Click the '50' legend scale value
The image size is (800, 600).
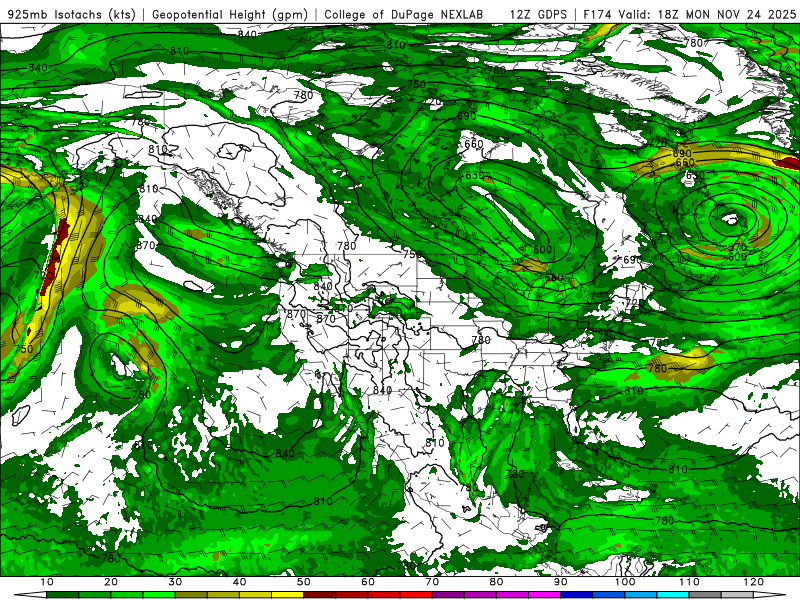coord(304,582)
